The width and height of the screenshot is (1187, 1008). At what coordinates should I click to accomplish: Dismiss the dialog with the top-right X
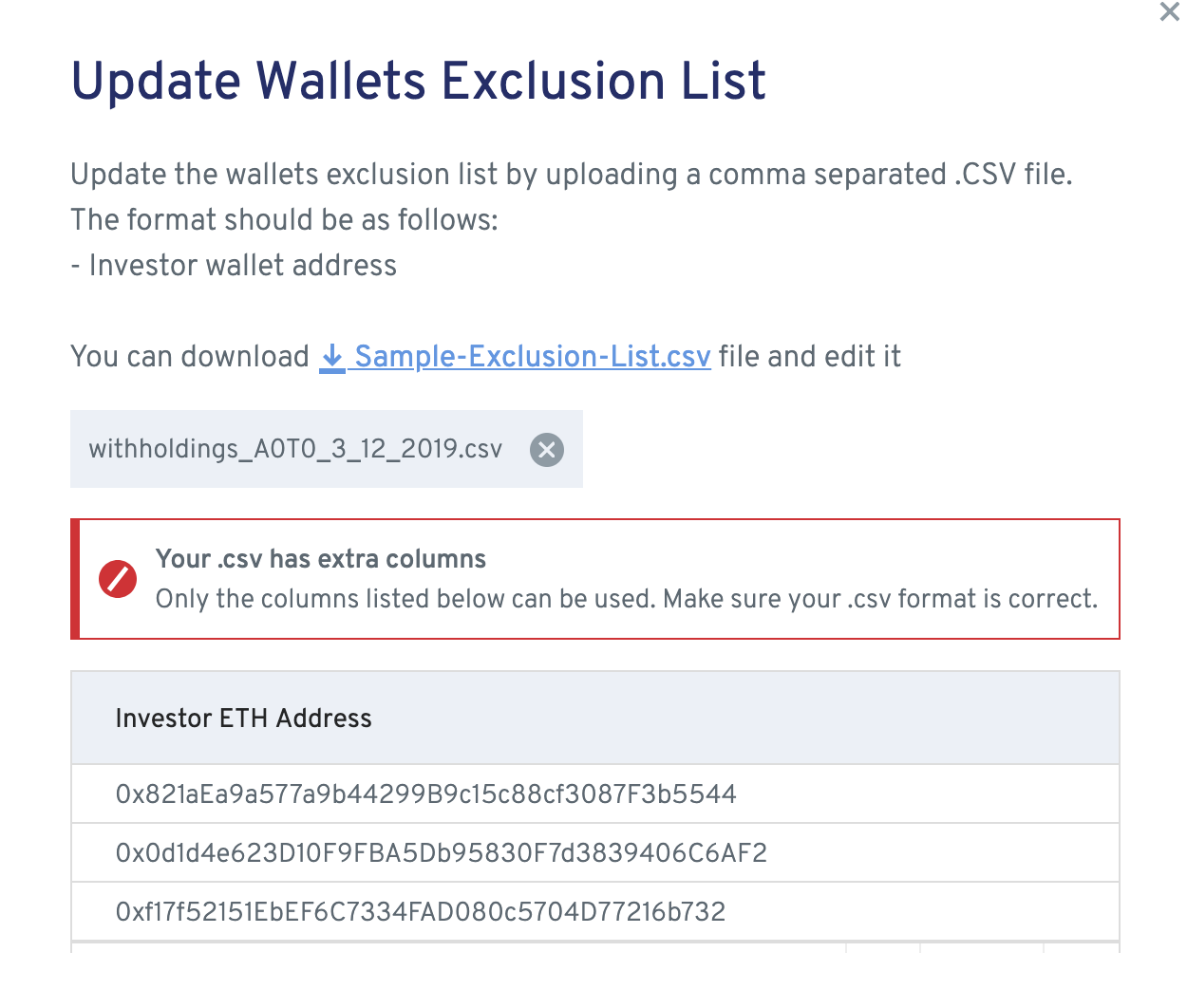pos(1168,13)
